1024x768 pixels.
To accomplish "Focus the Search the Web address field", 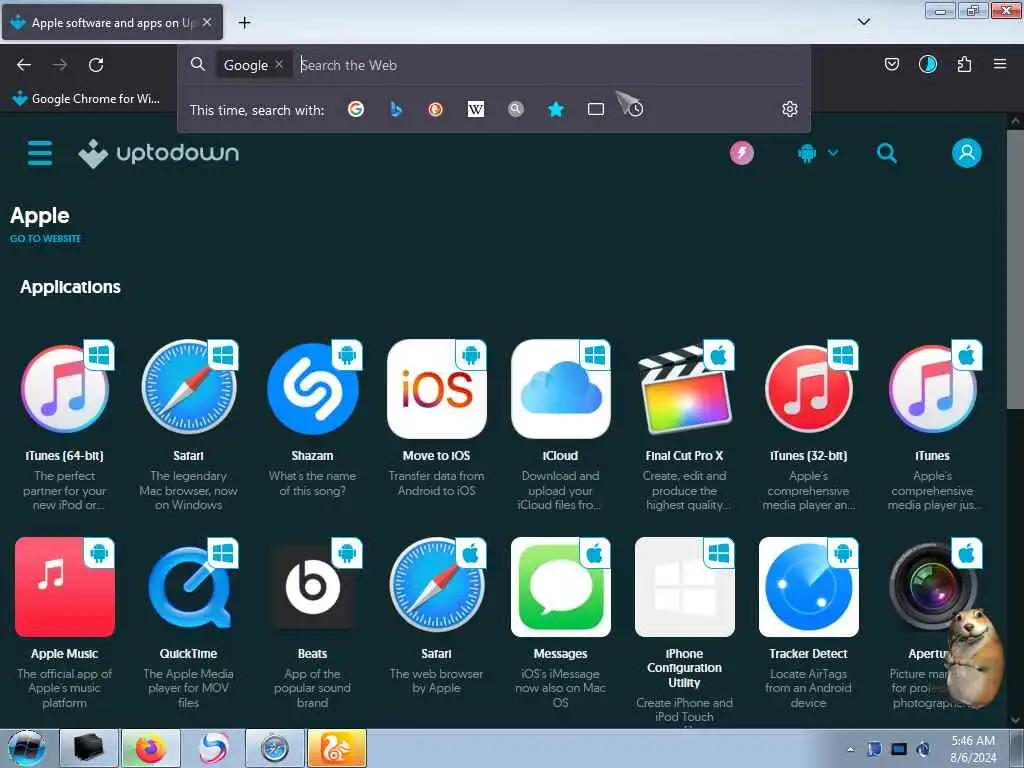I will point(549,65).
